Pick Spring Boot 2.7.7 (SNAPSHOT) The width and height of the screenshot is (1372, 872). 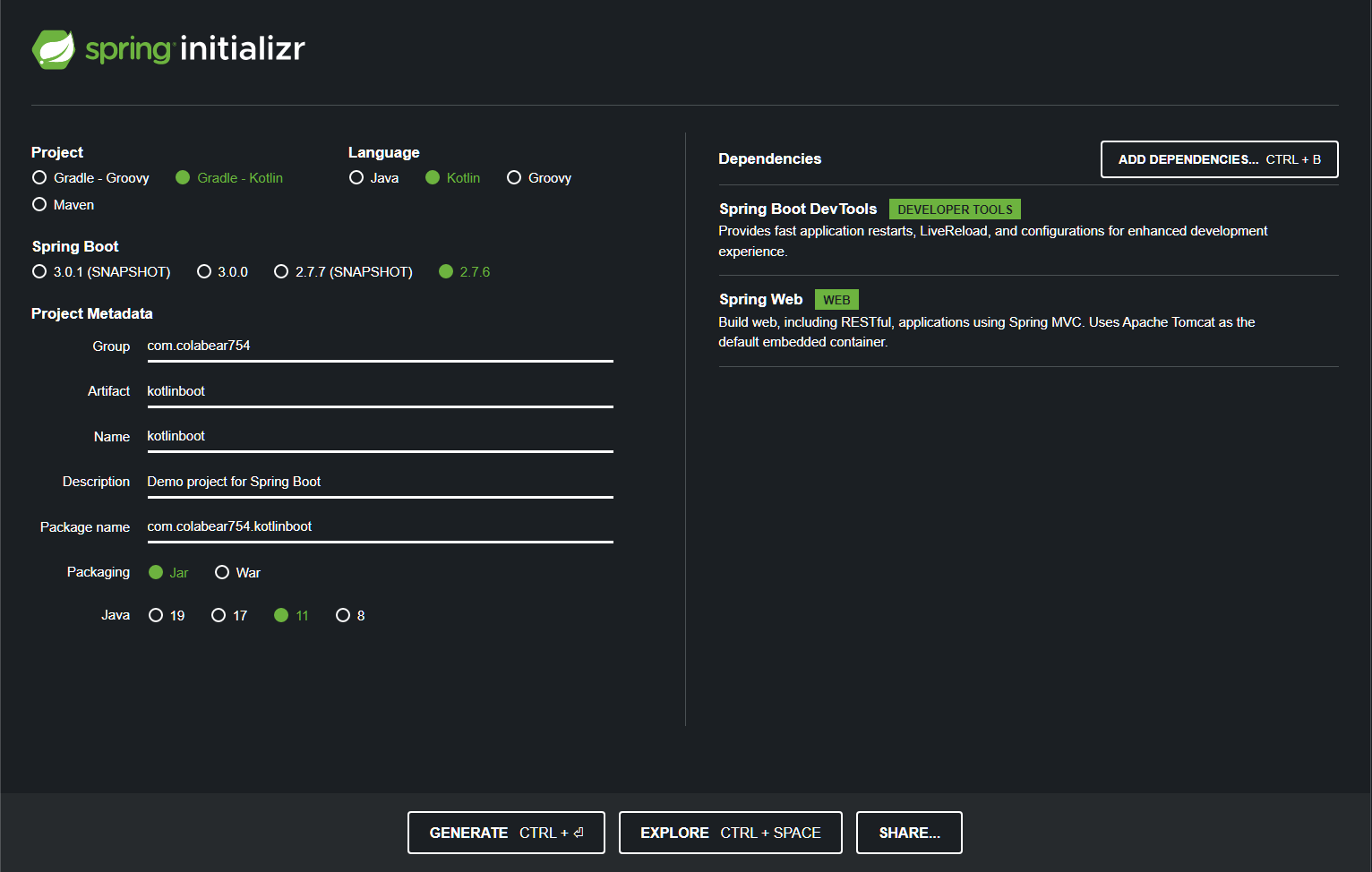343,272
